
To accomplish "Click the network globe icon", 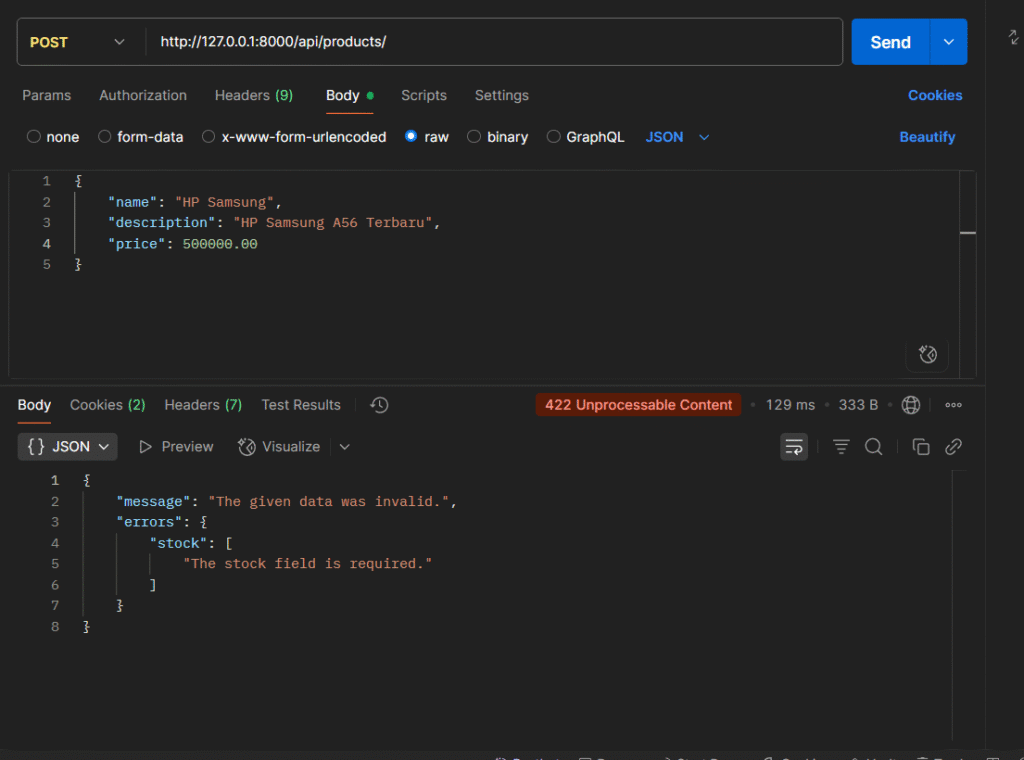I will point(910,405).
